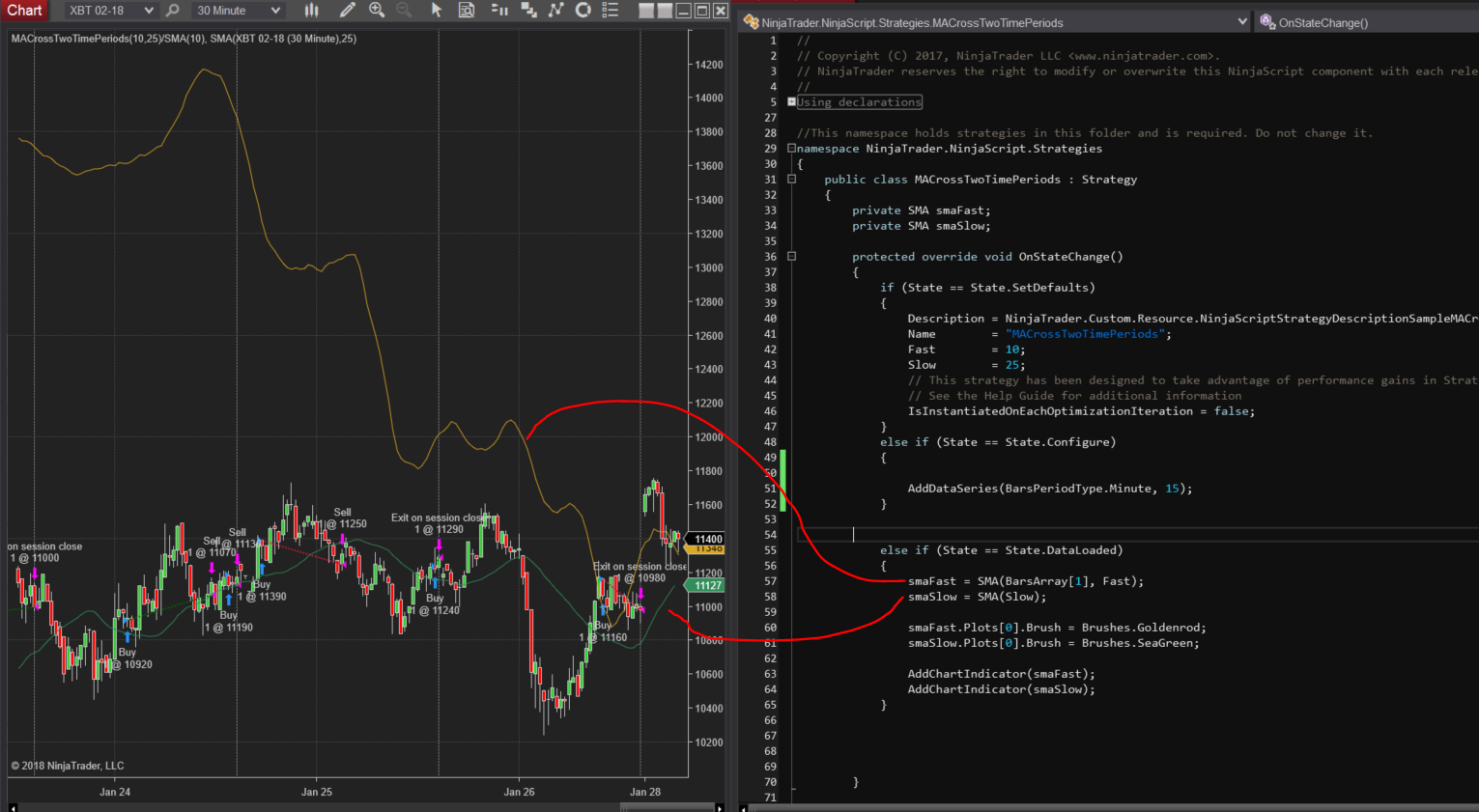Click the Brushes.Goldenrod code line
Screen dimensions: 1479x812
1057,628
